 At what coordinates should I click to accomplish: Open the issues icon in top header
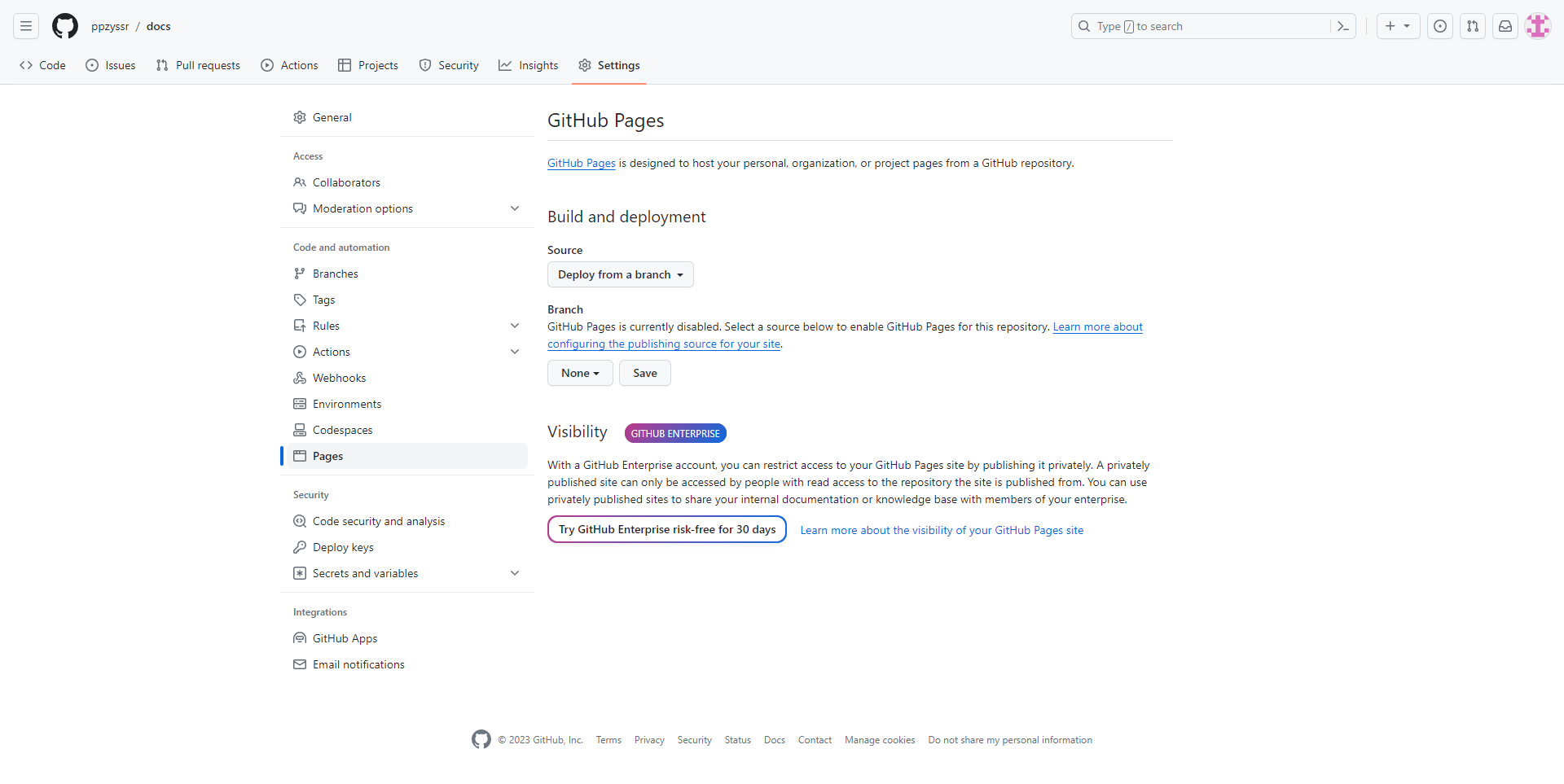[1440, 26]
